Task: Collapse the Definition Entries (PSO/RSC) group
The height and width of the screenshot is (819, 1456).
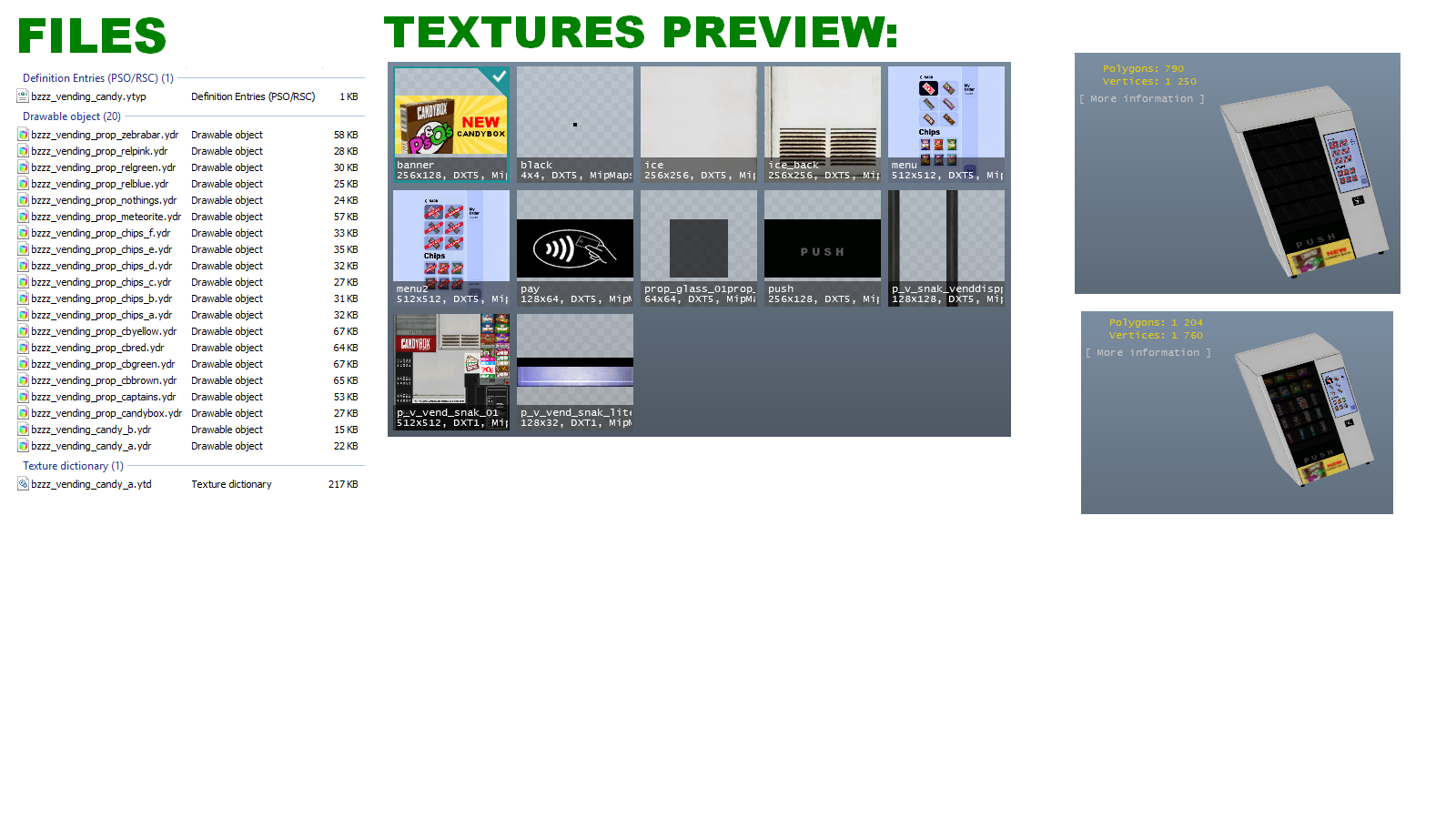Action: [x=98, y=78]
